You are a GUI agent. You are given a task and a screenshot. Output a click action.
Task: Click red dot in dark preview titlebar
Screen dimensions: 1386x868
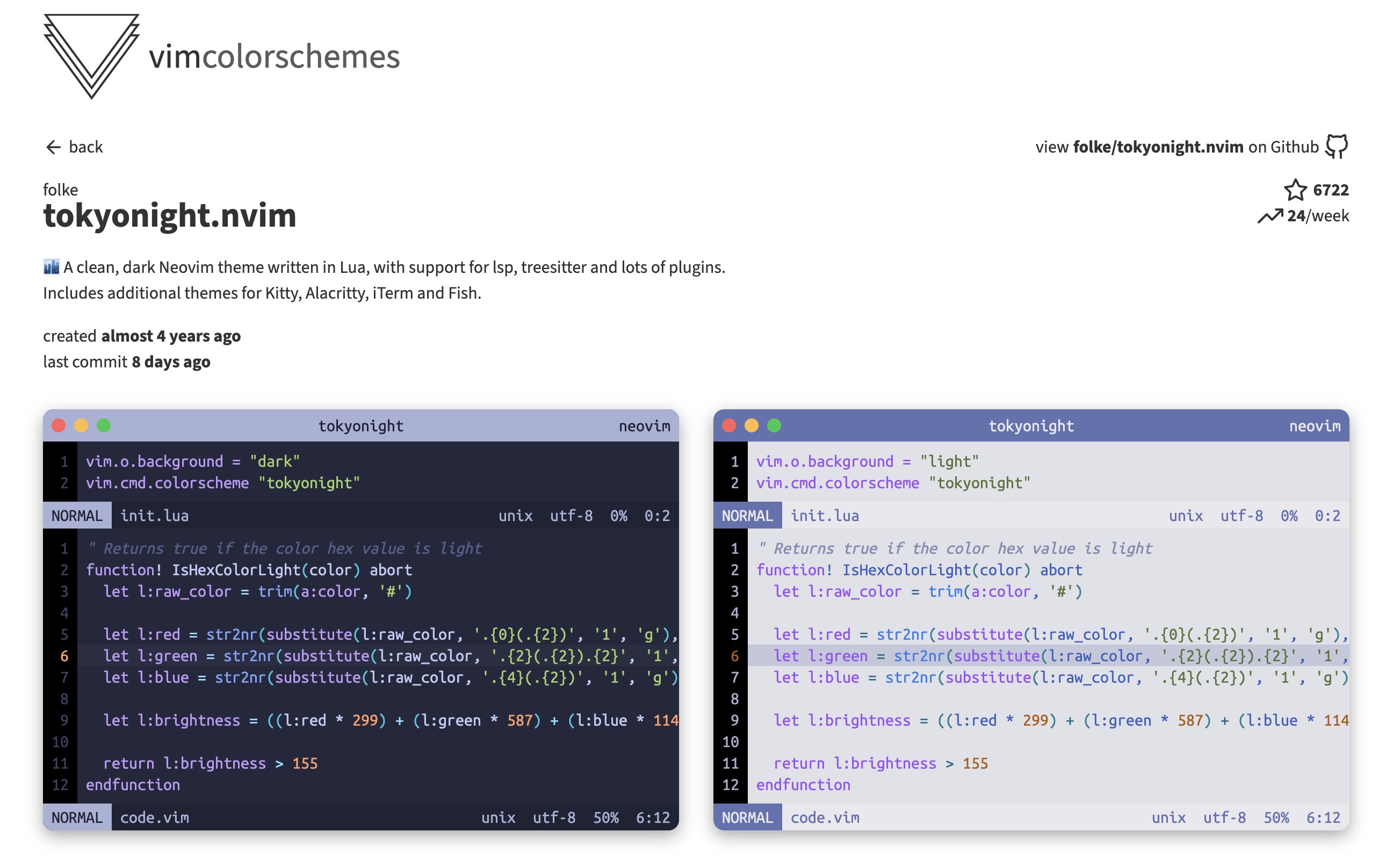click(x=59, y=425)
